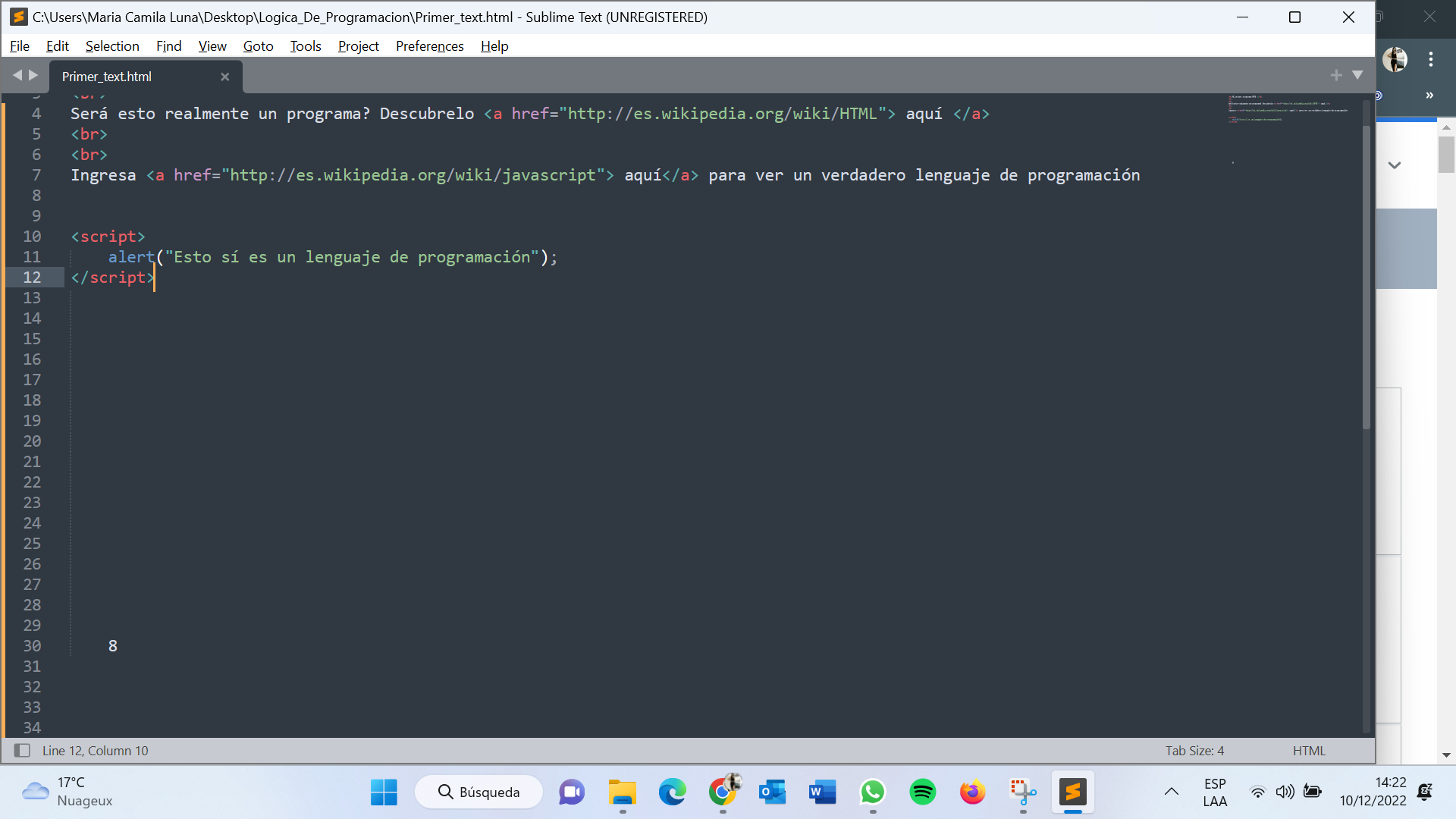Open the Teams chat taskbar icon
Screen dimensions: 1456x819
click(x=572, y=792)
